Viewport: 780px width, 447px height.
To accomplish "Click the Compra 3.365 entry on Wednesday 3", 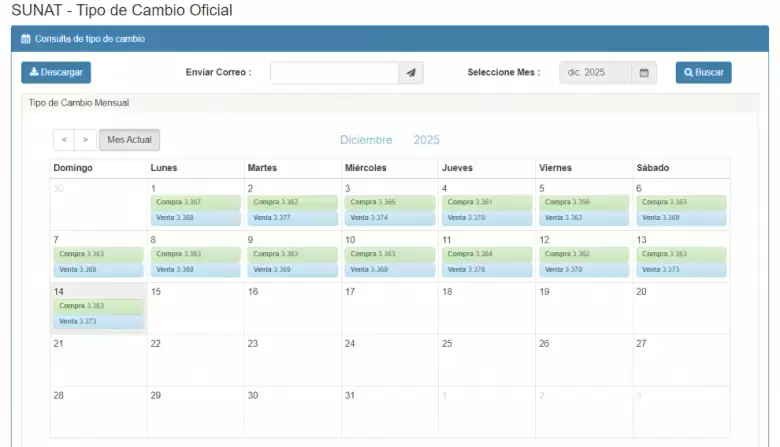I will click(x=389, y=202).
